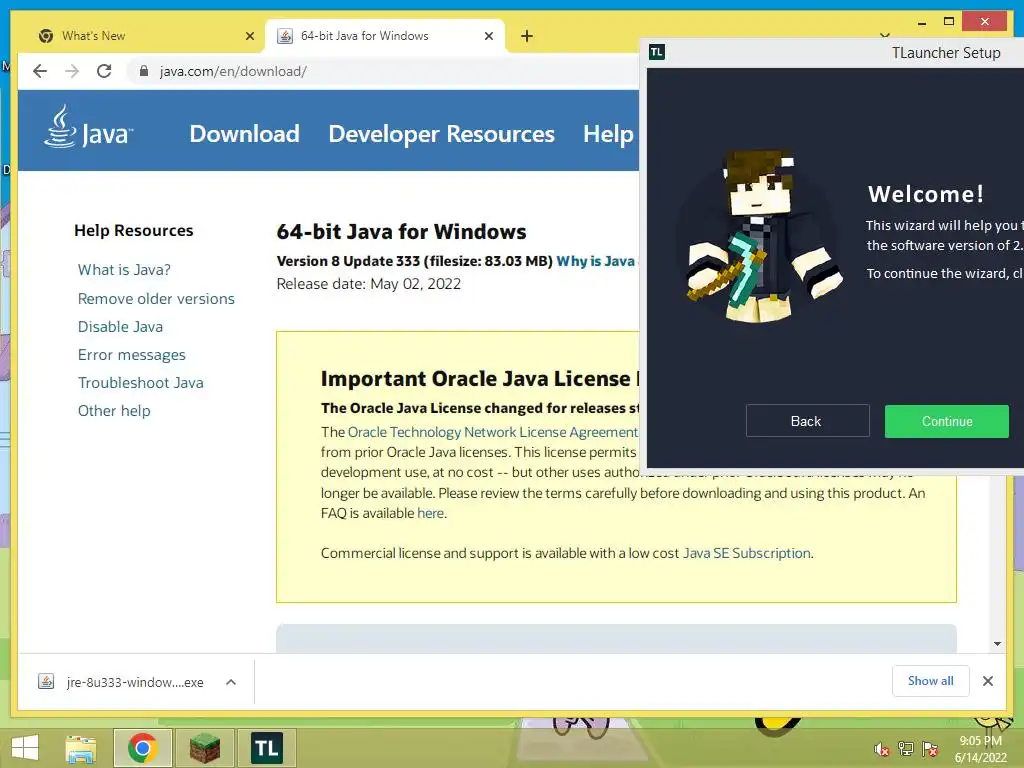
Task: Open the Java SE Subscription link
Action: point(746,553)
